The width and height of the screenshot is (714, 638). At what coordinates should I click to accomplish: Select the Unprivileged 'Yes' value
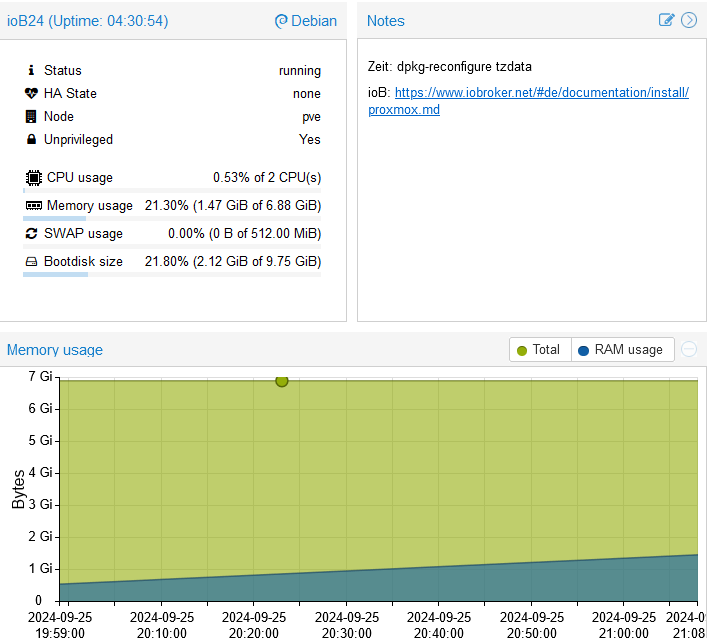click(310, 139)
